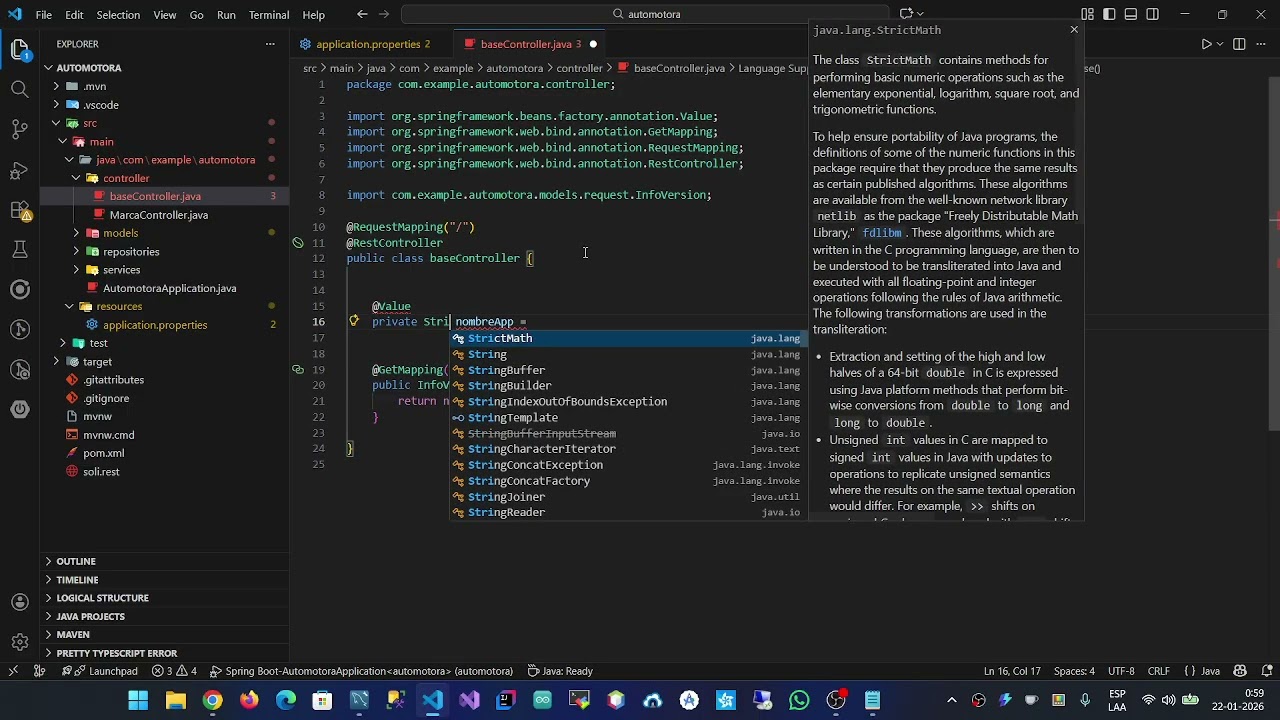Open the Extensions view
This screenshot has height=720, width=1280.
pos(19,210)
